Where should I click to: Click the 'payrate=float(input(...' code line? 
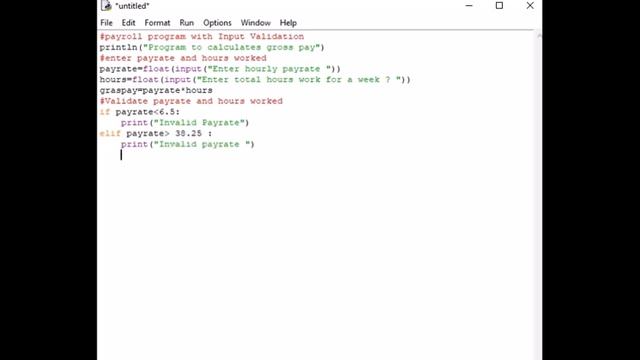tap(220, 69)
